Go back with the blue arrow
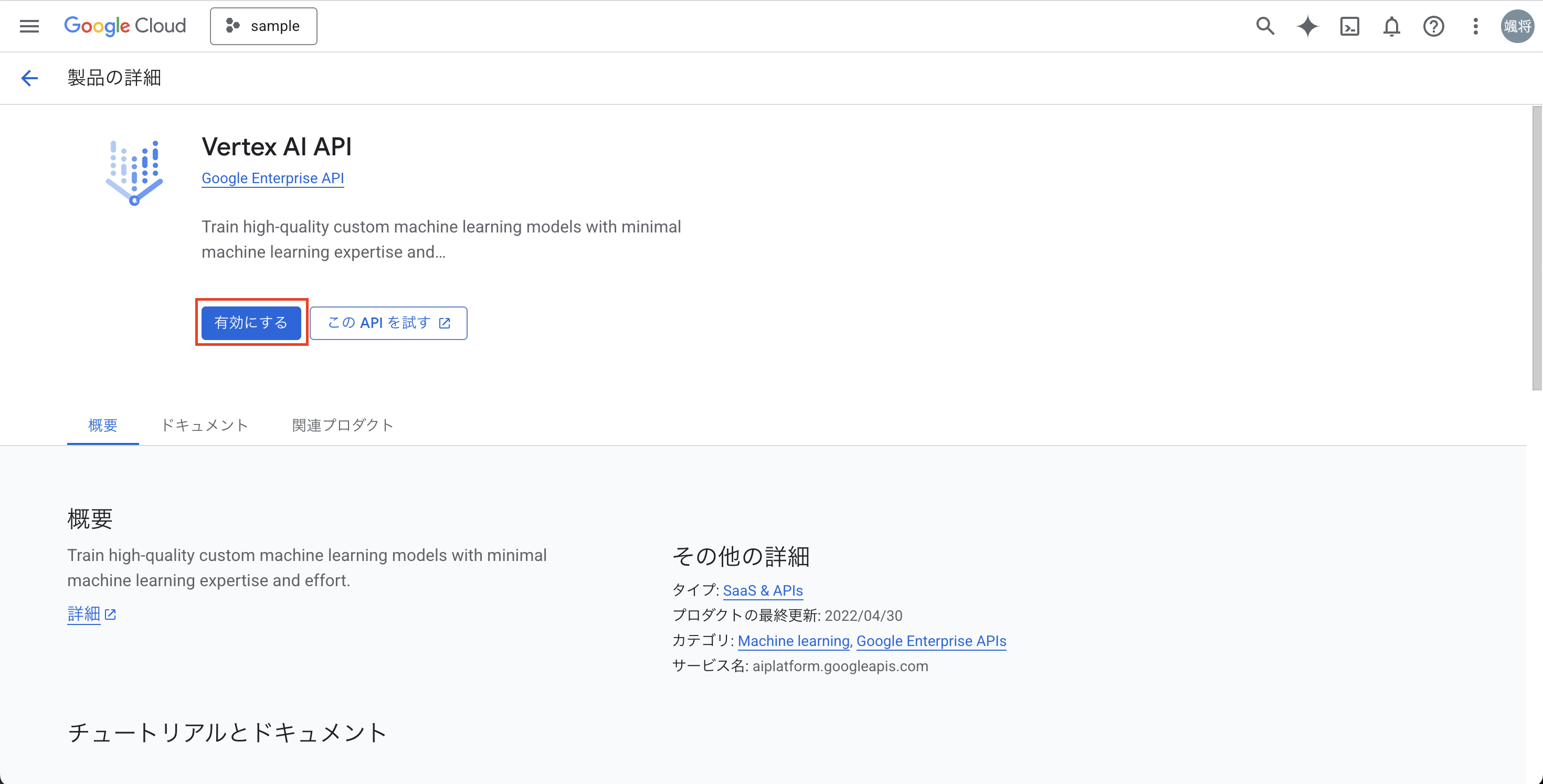The height and width of the screenshot is (784, 1543). [29, 78]
